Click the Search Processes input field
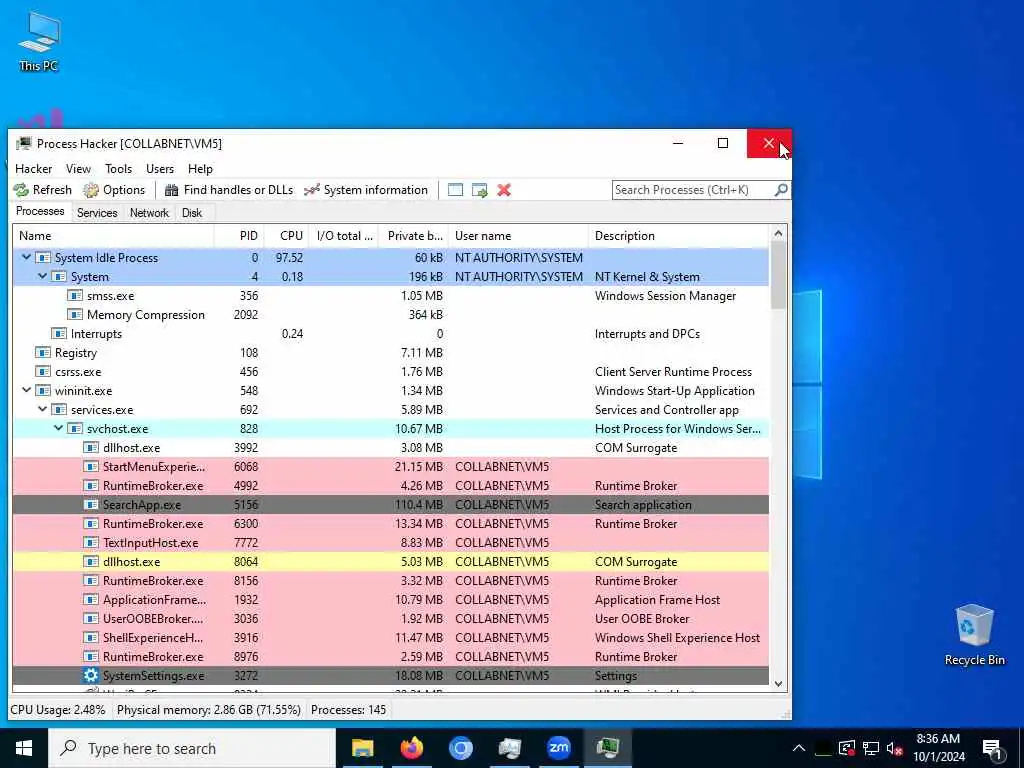Viewport: 1024px width, 768px height. [692, 190]
